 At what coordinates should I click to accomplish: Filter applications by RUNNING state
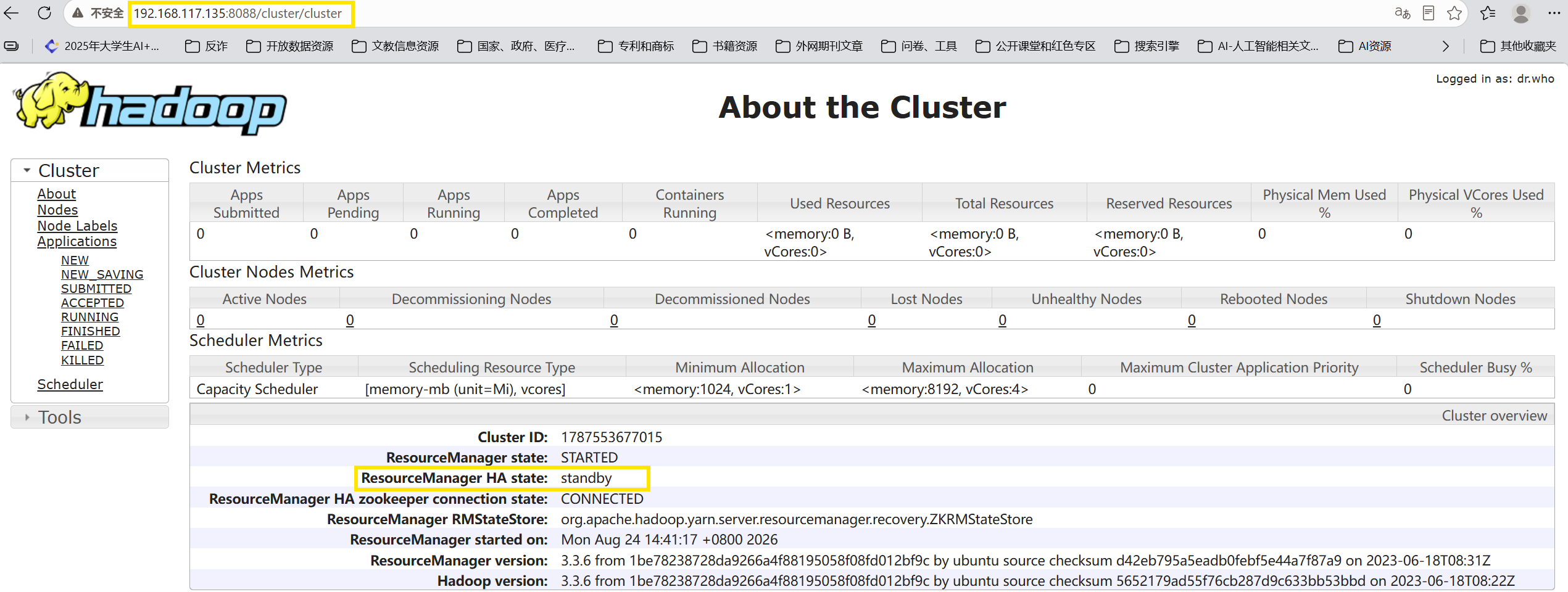tap(89, 317)
